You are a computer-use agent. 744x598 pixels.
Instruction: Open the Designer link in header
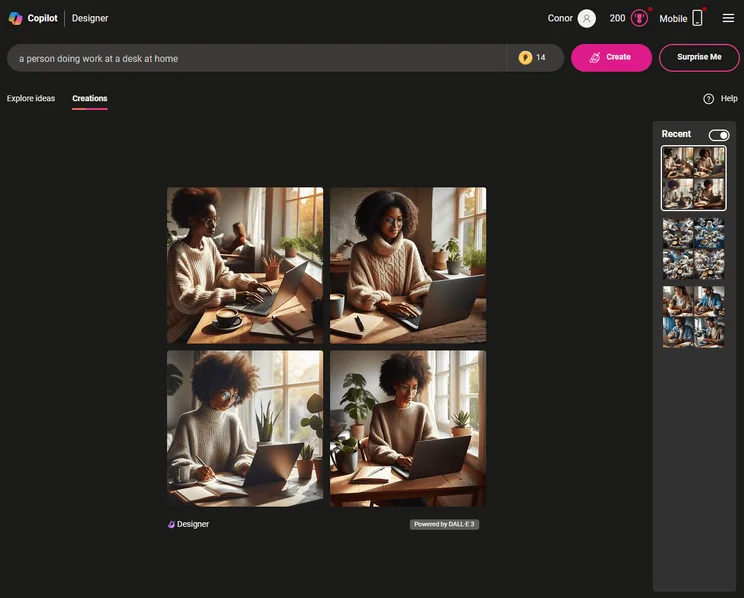[x=90, y=18]
